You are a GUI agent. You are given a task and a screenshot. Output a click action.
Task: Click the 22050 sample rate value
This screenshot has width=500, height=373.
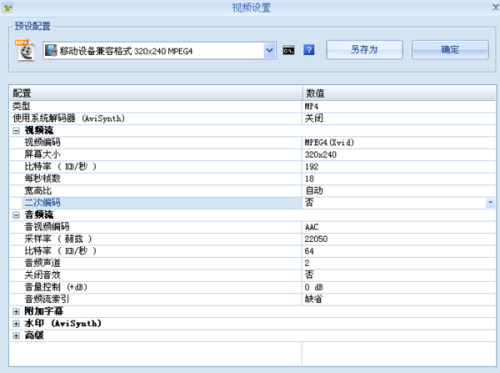[x=316, y=239]
